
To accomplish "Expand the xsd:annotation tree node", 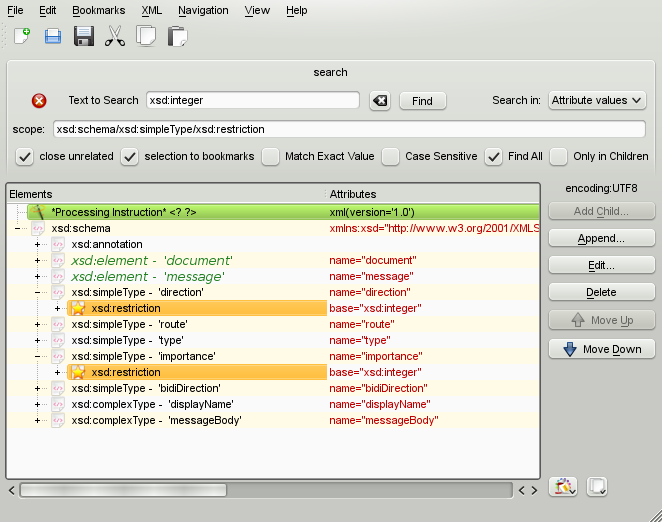I will tap(38, 244).
